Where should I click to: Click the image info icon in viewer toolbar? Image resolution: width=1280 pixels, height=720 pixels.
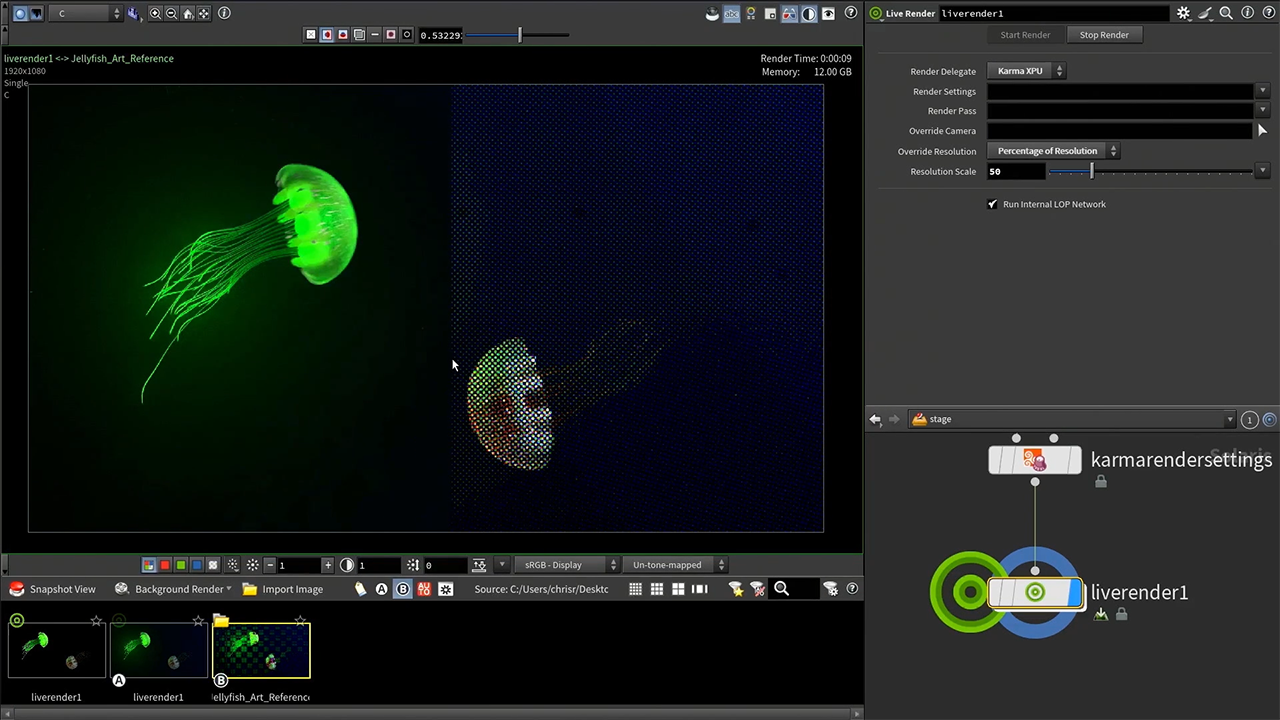coord(224,14)
